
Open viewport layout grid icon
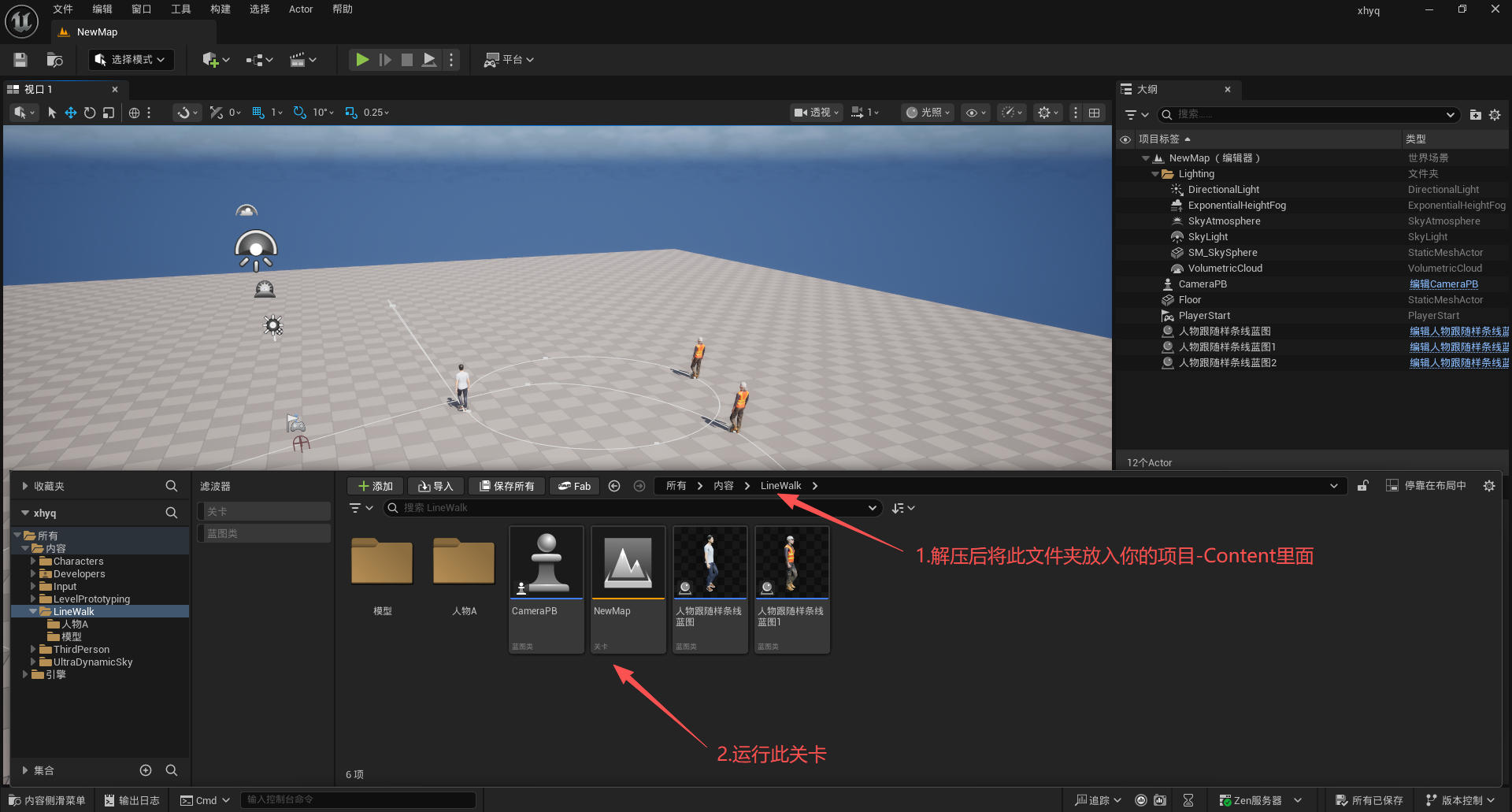[1095, 113]
